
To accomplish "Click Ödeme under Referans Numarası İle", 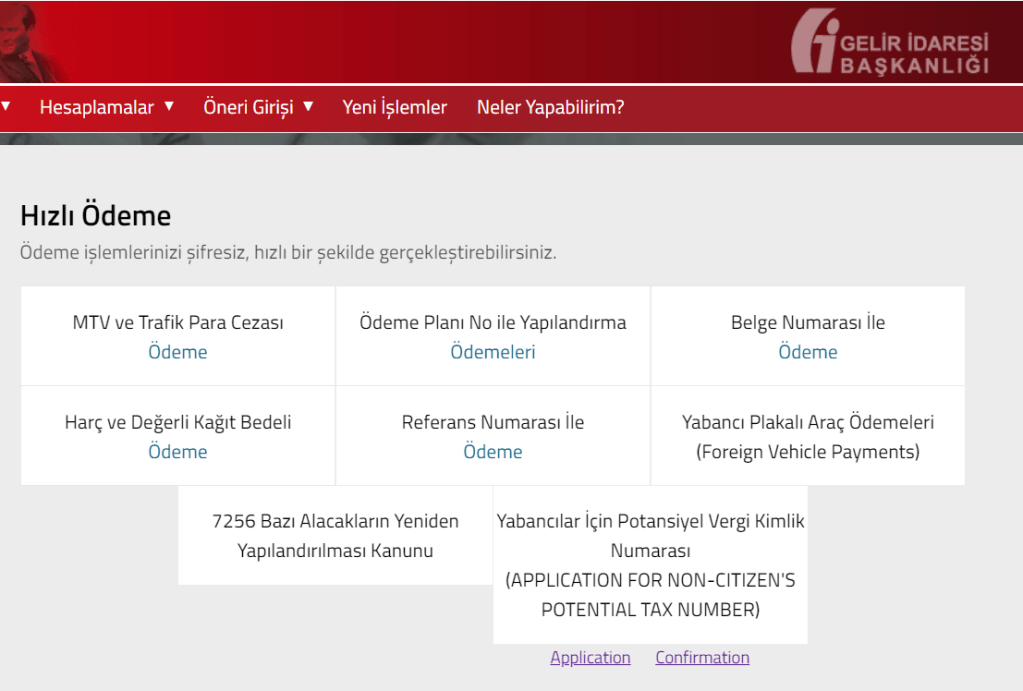I will 493,452.
